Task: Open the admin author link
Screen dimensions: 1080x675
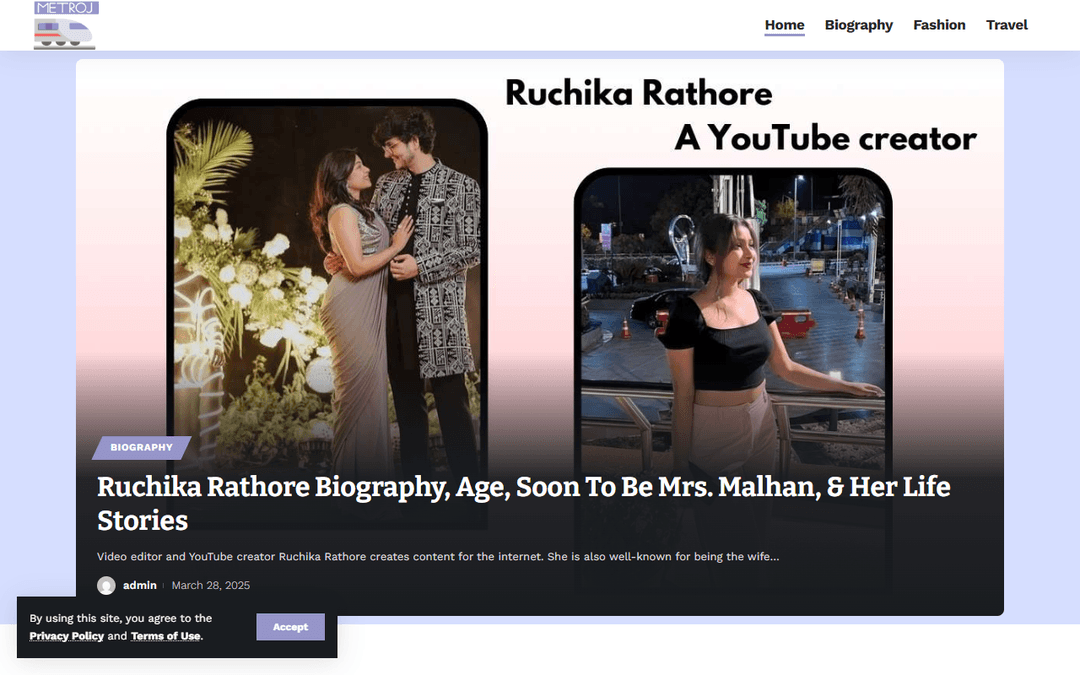Action: pos(140,585)
